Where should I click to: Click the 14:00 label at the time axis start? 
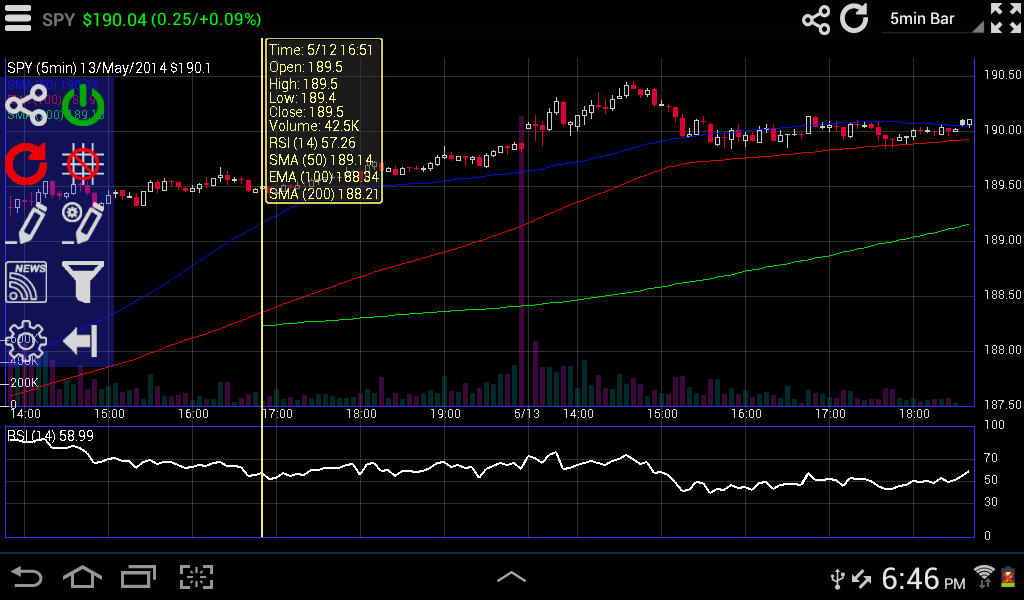pos(25,413)
